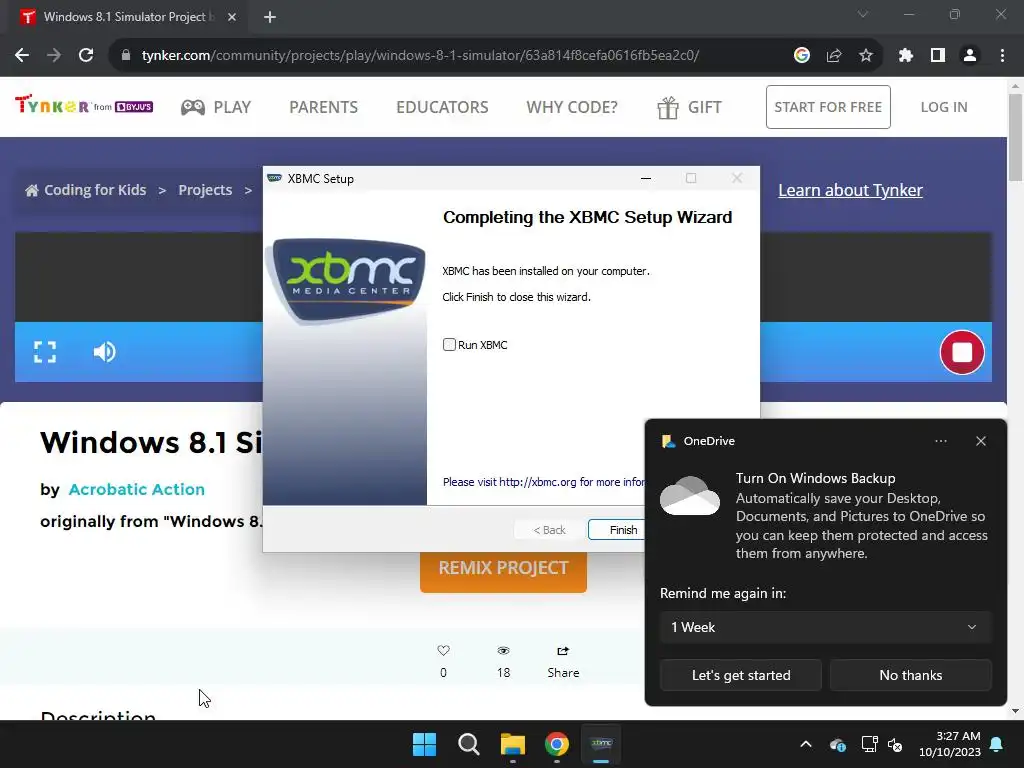Open the clock and date flyout
1024x768 pixels.
coord(950,744)
